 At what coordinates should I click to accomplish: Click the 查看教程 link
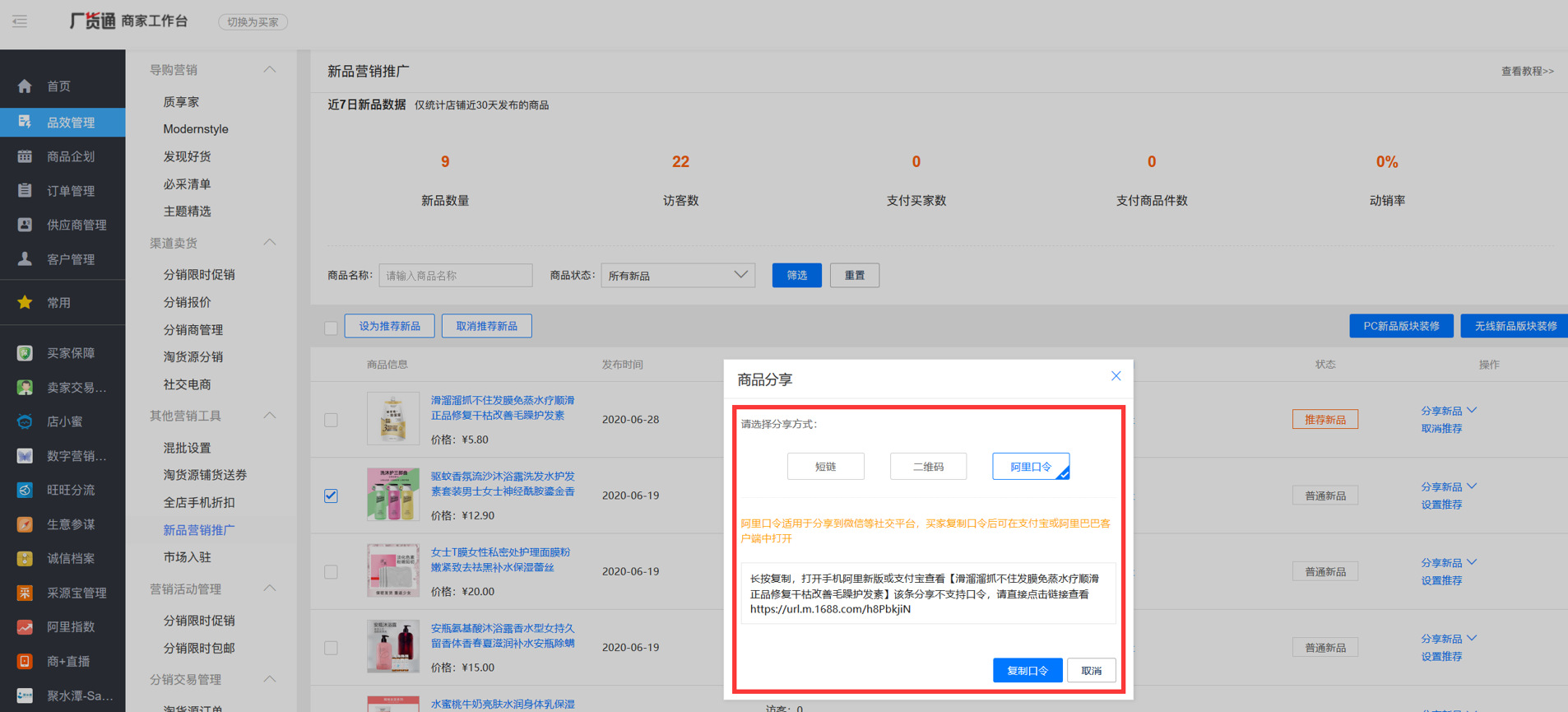tap(1526, 72)
